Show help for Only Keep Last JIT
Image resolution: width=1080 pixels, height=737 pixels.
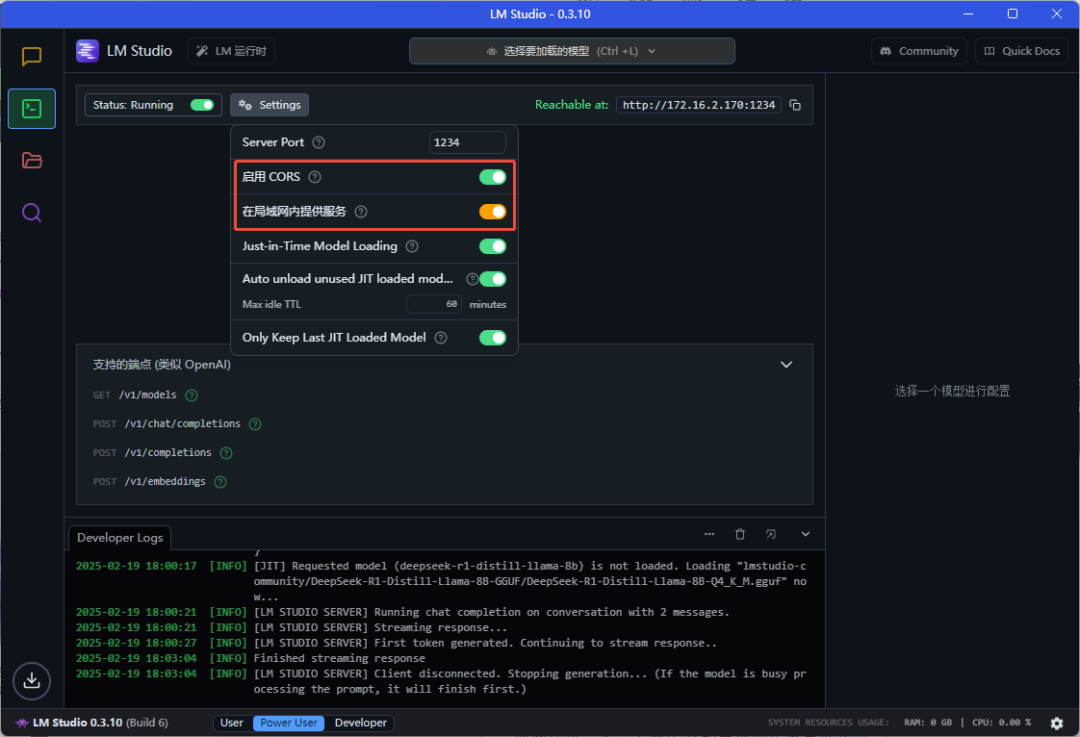click(441, 338)
